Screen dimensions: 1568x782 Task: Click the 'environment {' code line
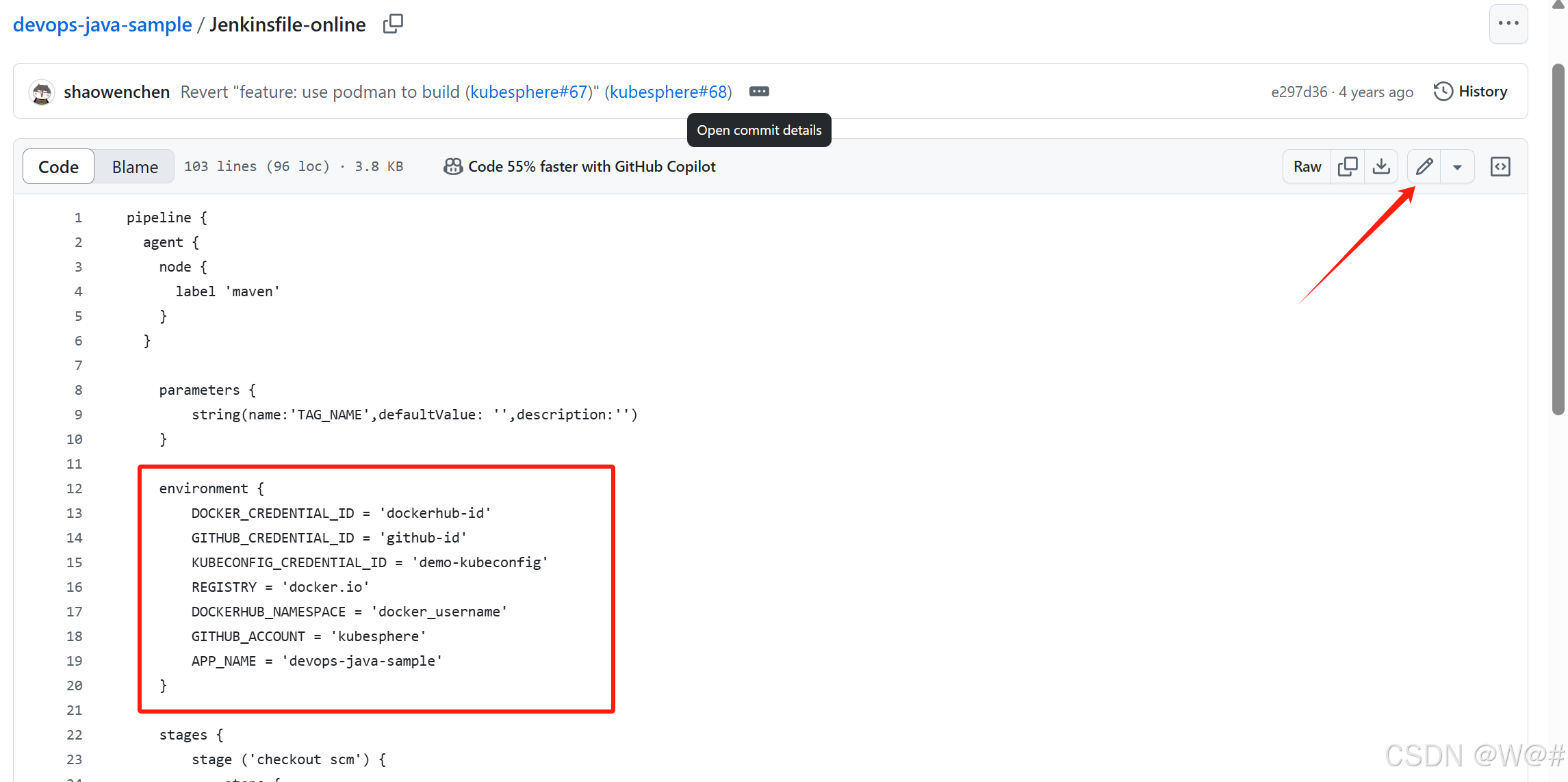pyautogui.click(x=211, y=488)
